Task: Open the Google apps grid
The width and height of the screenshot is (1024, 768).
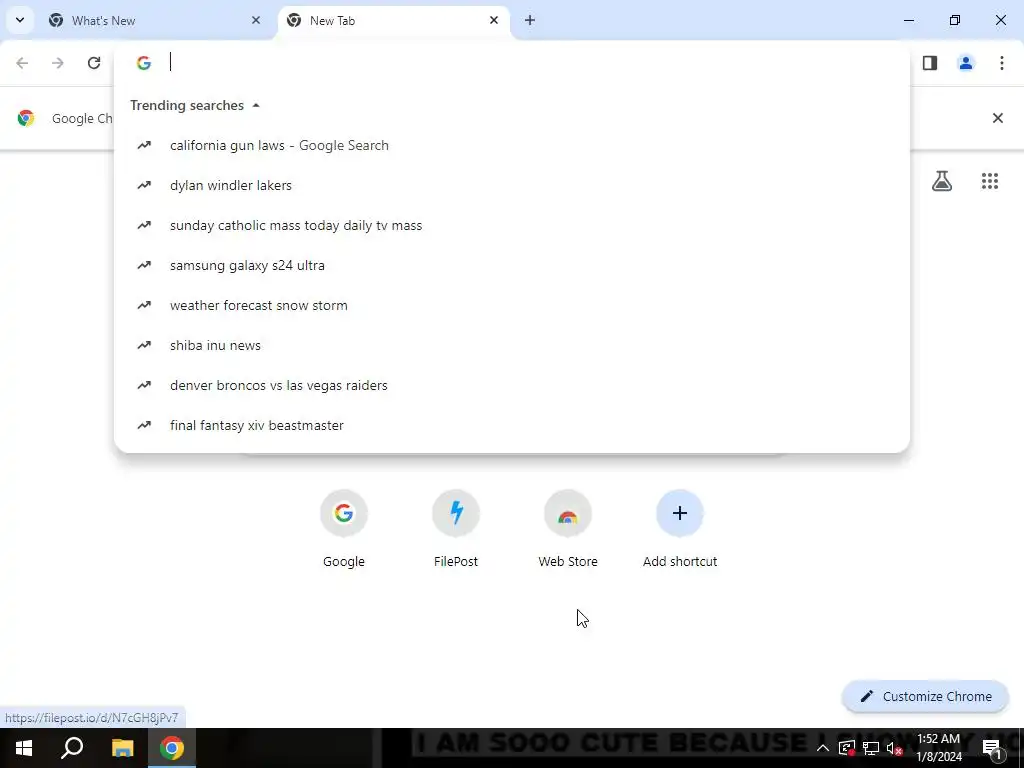Action: coord(990,181)
